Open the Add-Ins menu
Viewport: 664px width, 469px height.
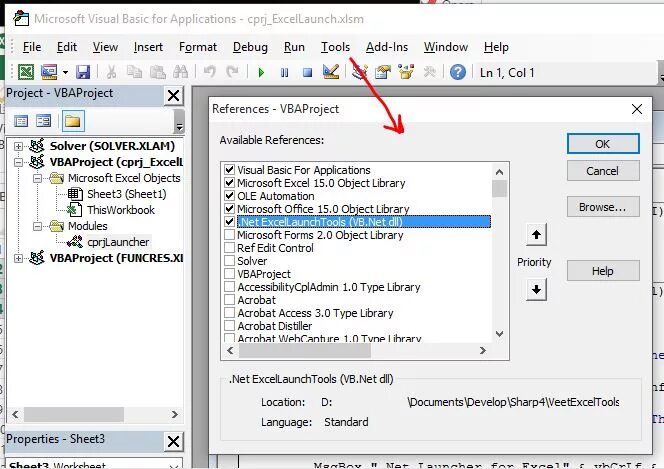coord(387,47)
